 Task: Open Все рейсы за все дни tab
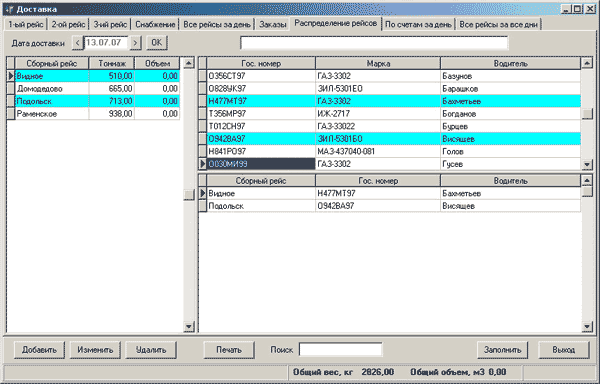click(x=499, y=24)
